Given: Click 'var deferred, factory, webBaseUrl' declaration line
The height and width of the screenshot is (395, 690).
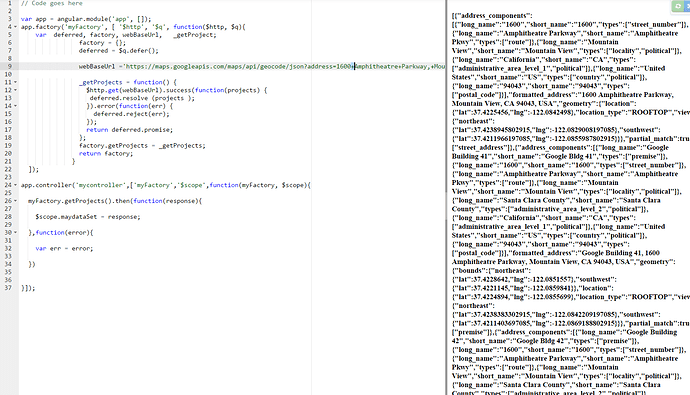Looking at the screenshot, I should click(126, 35).
